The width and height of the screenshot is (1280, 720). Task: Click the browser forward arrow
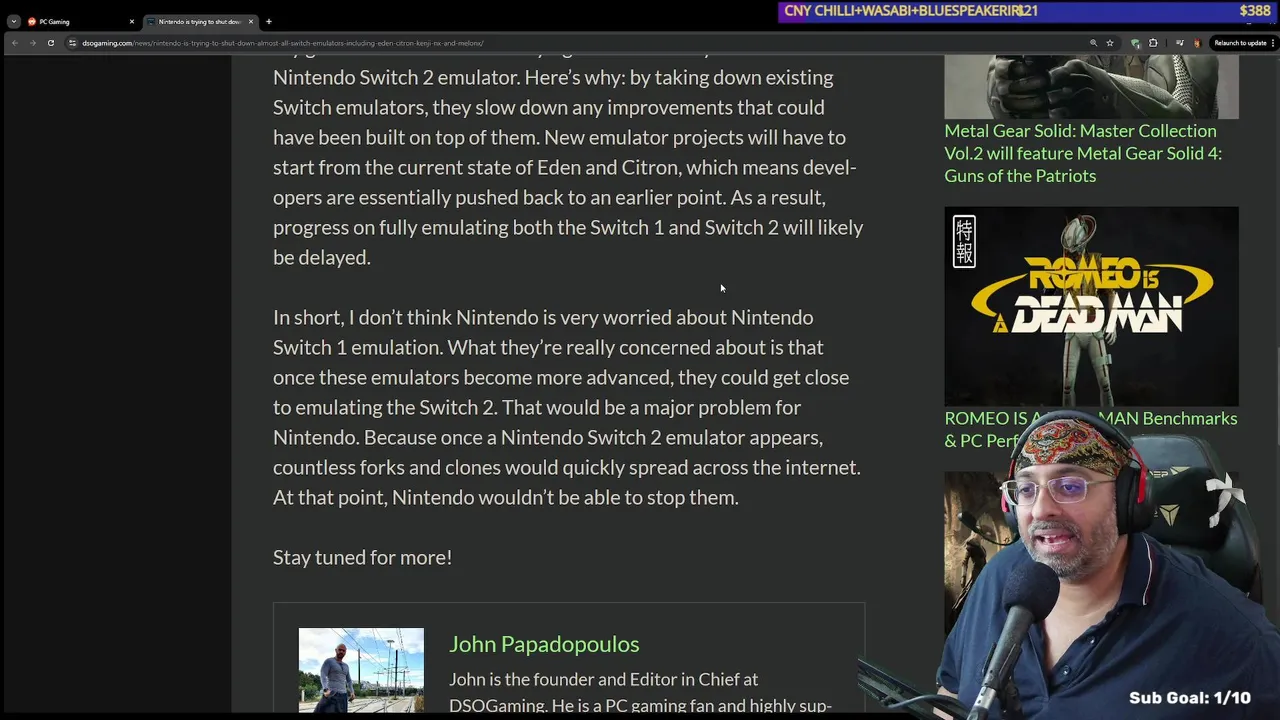coord(32,43)
